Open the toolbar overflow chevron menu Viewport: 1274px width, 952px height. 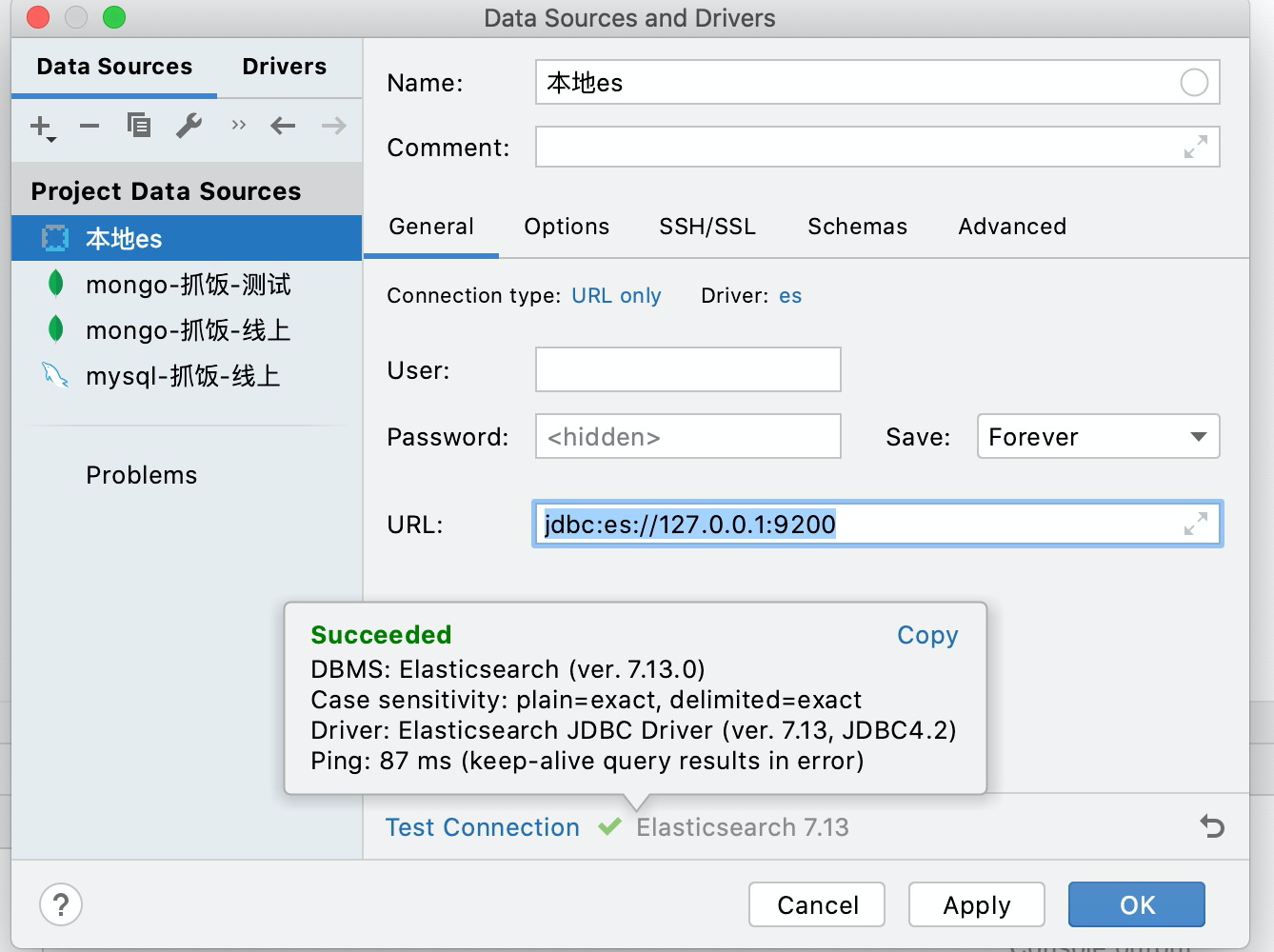click(x=237, y=125)
